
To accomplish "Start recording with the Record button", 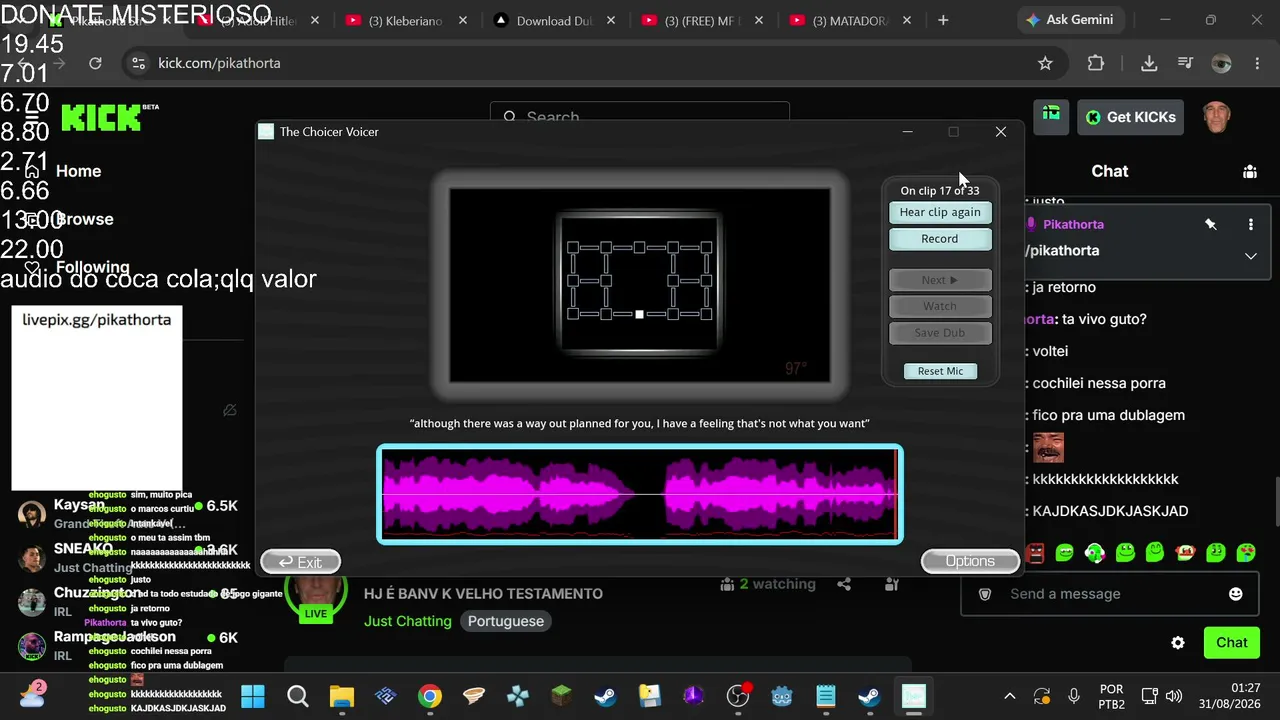I will [x=940, y=239].
